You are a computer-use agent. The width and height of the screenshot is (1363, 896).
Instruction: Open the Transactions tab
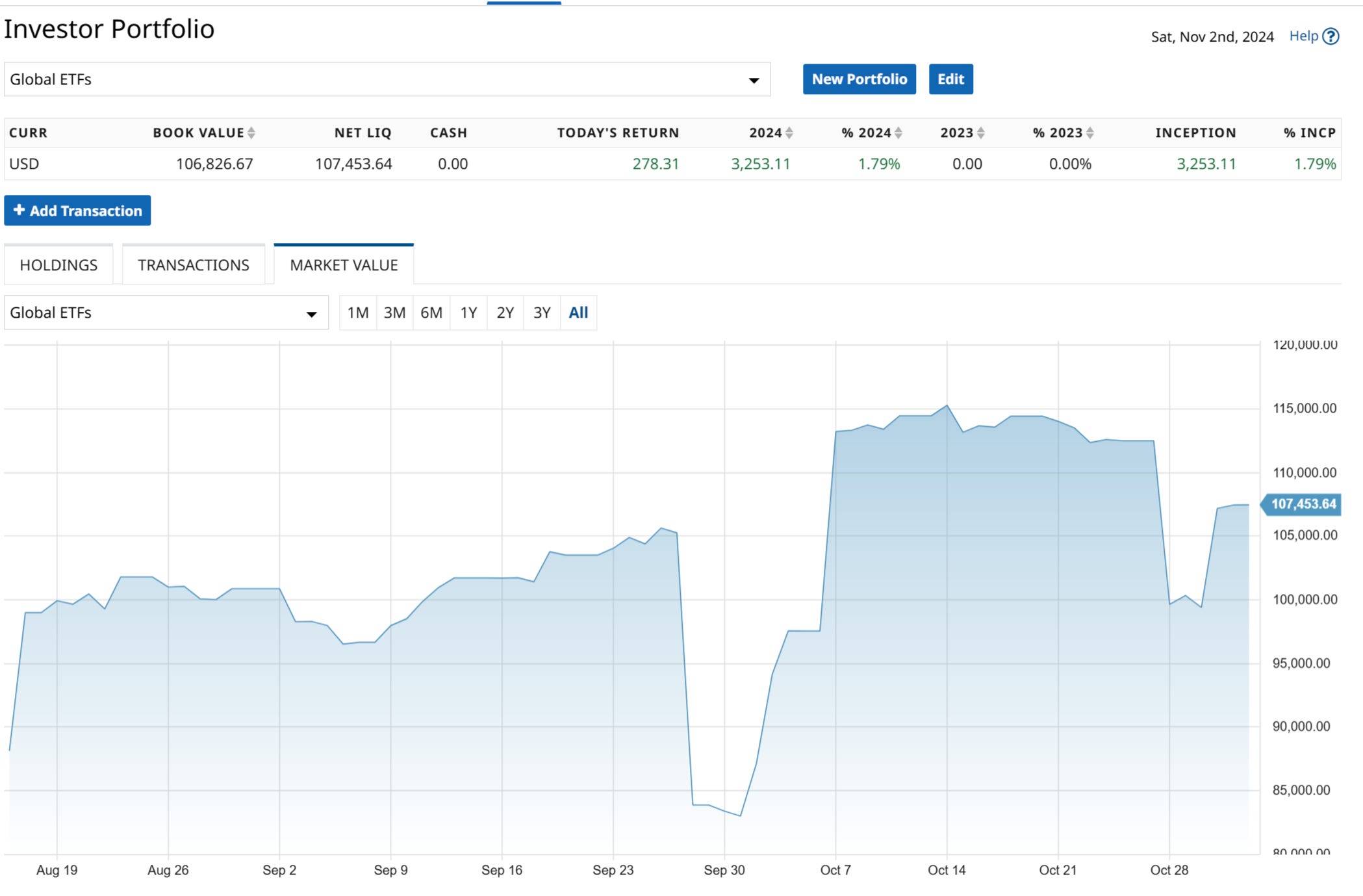point(193,265)
